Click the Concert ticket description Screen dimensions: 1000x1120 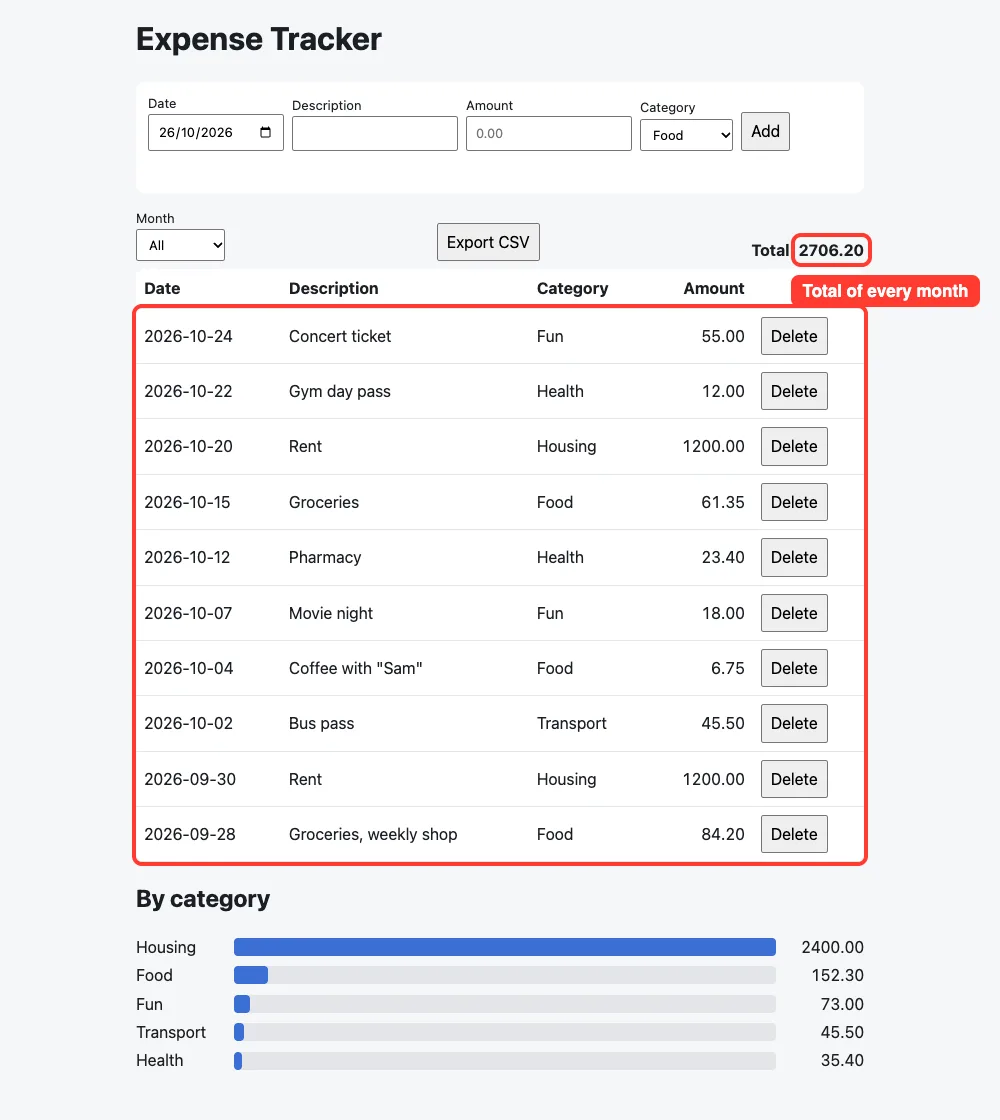340,336
